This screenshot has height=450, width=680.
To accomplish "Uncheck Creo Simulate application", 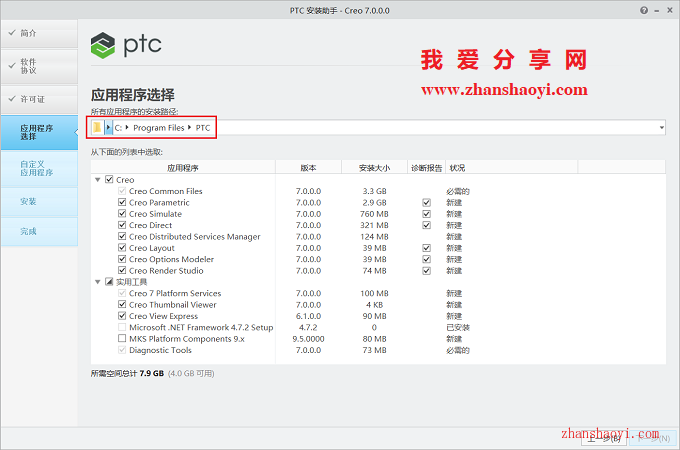I will pyautogui.click(x=122, y=213).
